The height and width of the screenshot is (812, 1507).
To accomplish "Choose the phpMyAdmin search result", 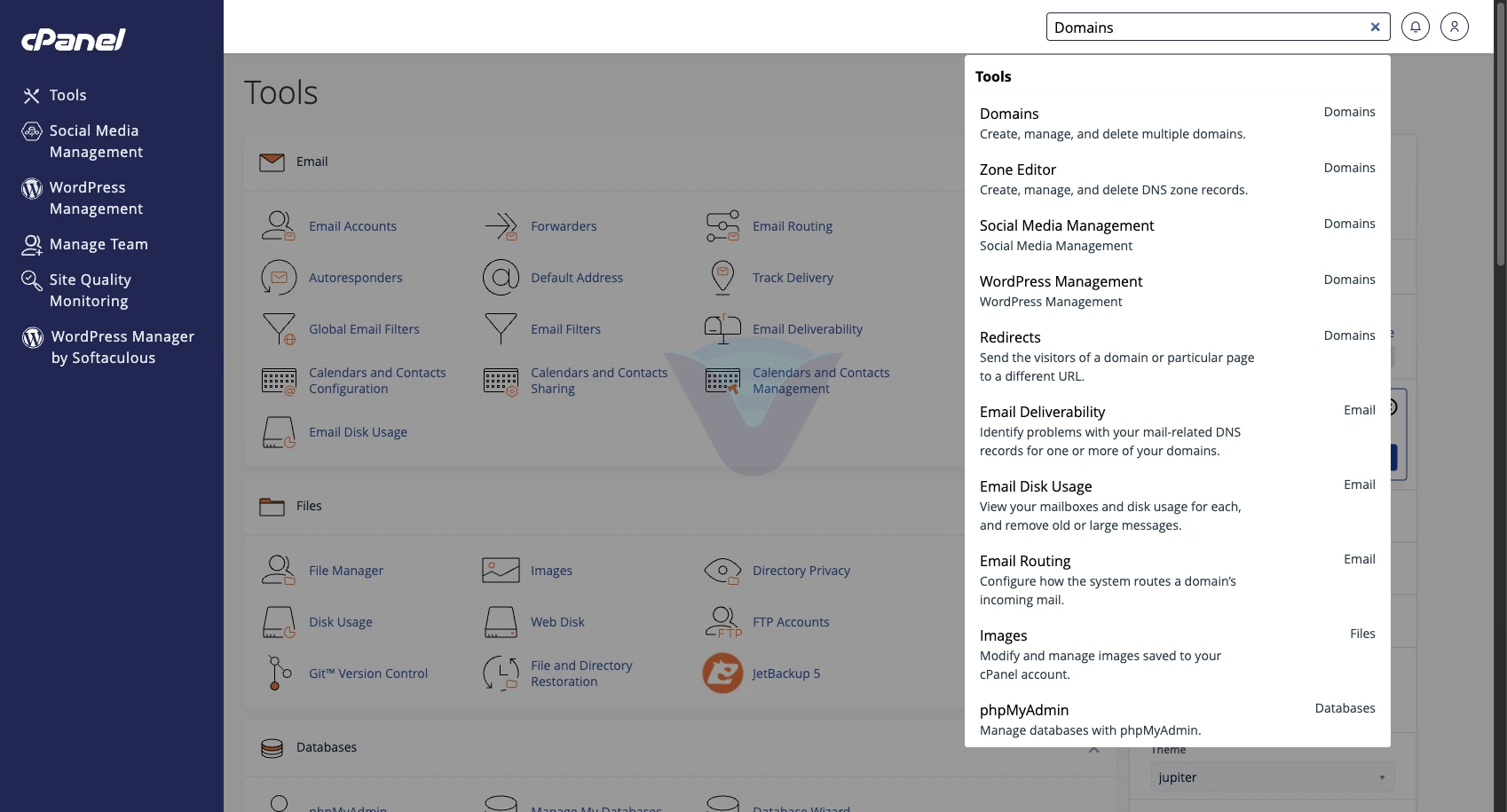I will pyautogui.click(x=1177, y=720).
